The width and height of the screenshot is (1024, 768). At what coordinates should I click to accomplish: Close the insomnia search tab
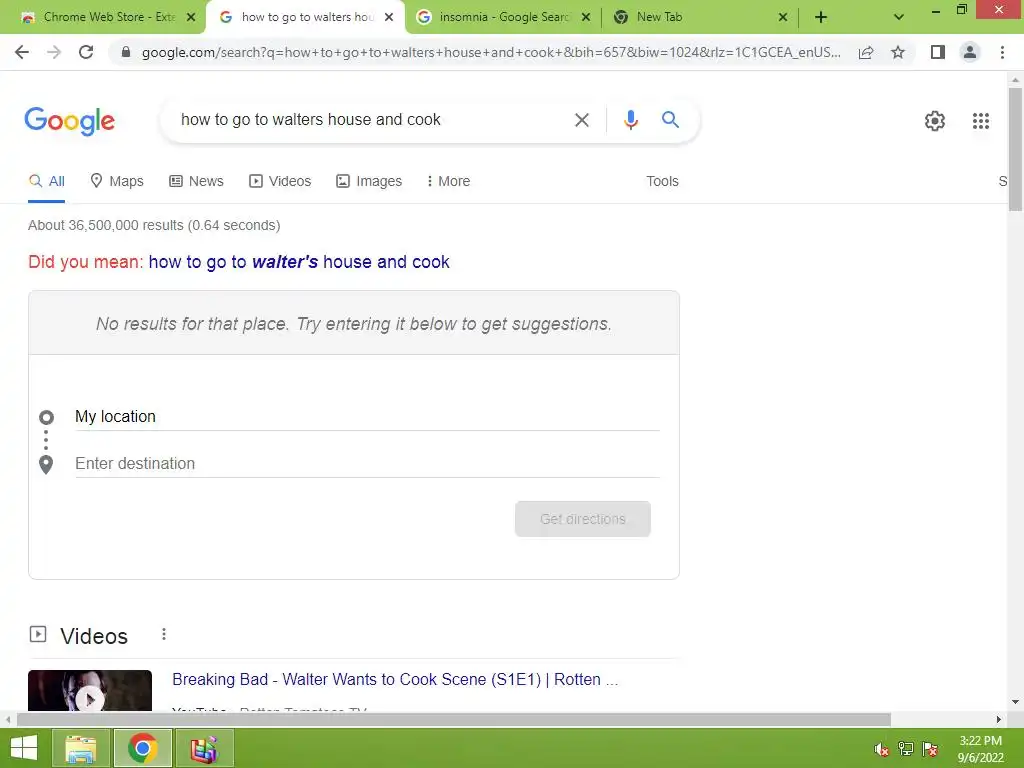[x=586, y=18]
